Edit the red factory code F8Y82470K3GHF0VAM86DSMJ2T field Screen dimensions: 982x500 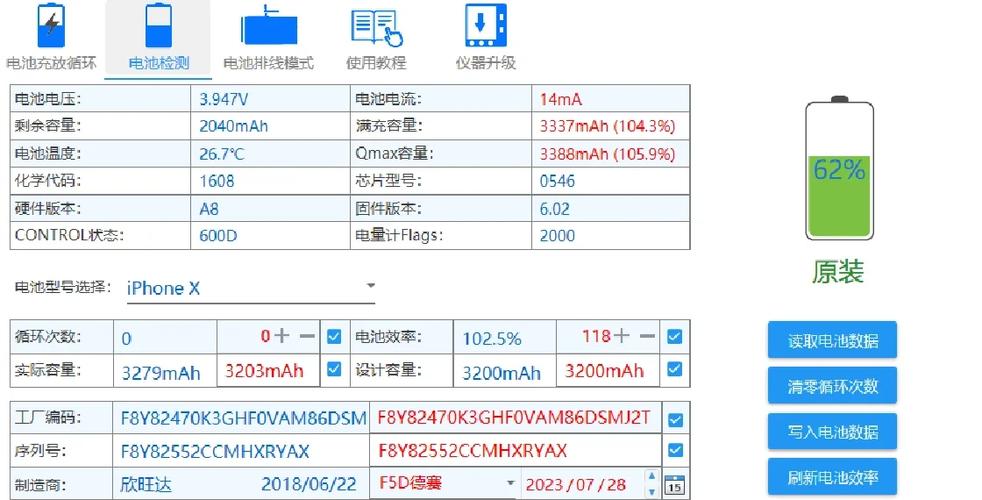tap(515, 418)
